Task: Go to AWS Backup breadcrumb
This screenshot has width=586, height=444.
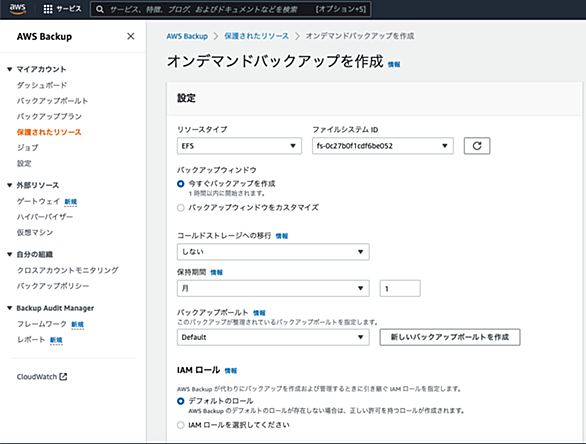Action: (187, 36)
